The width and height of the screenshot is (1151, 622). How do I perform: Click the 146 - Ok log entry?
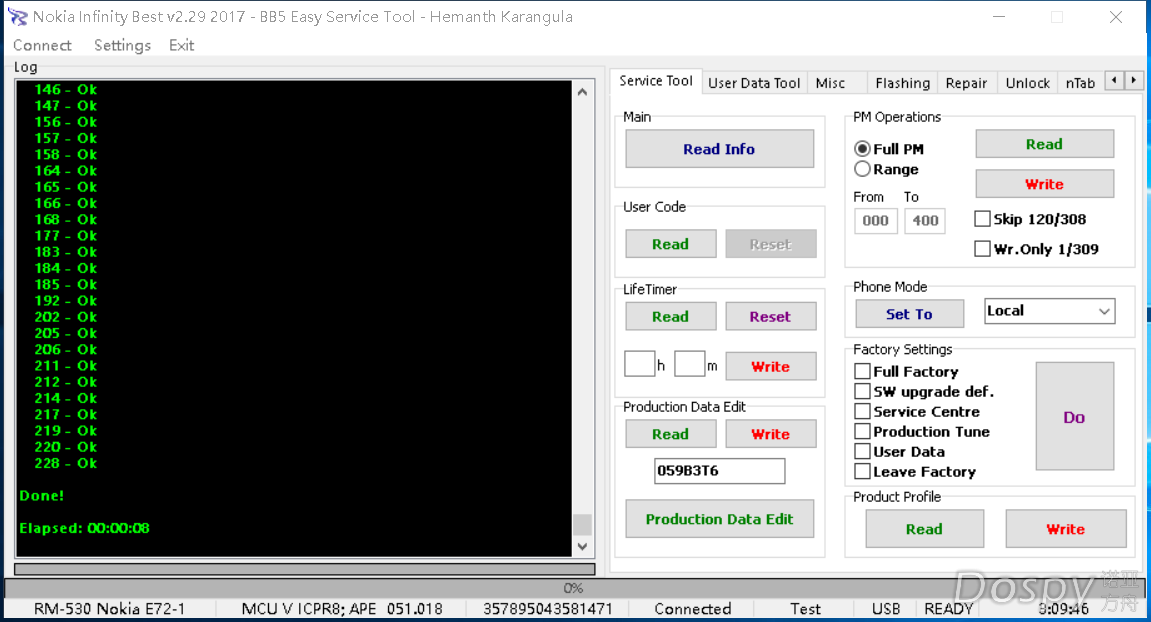click(65, 90)
